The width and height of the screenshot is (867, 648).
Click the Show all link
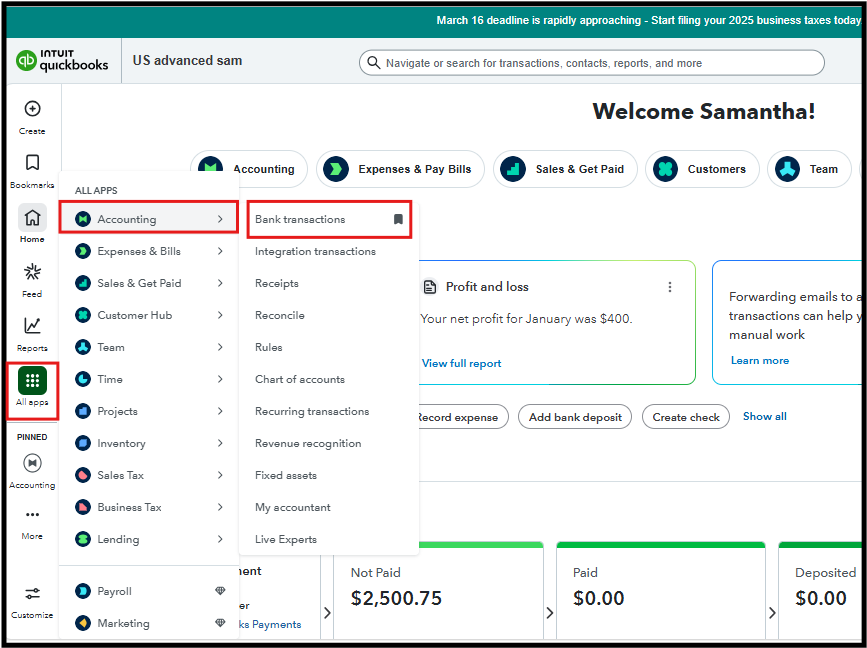765,416
